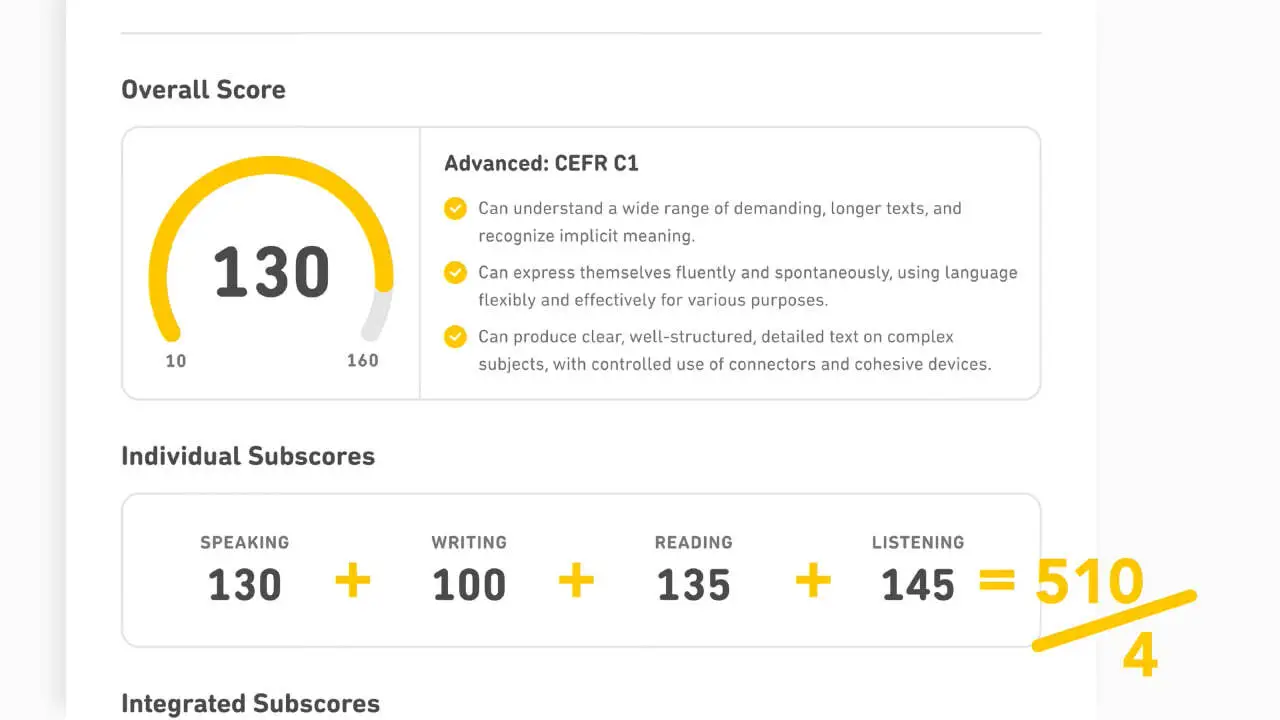Select the Listening subscore 145
This screenshot has height=720, width=1280.
tap(918, 585)
